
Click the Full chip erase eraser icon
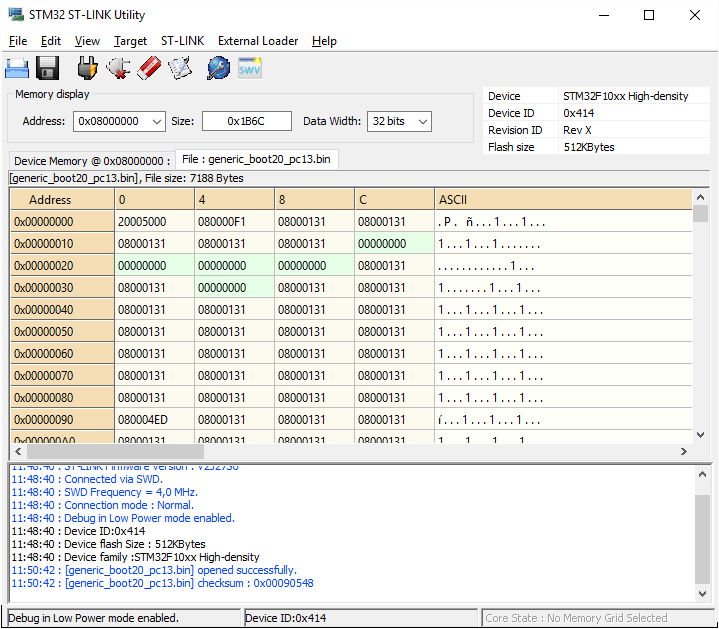point(150,68)
